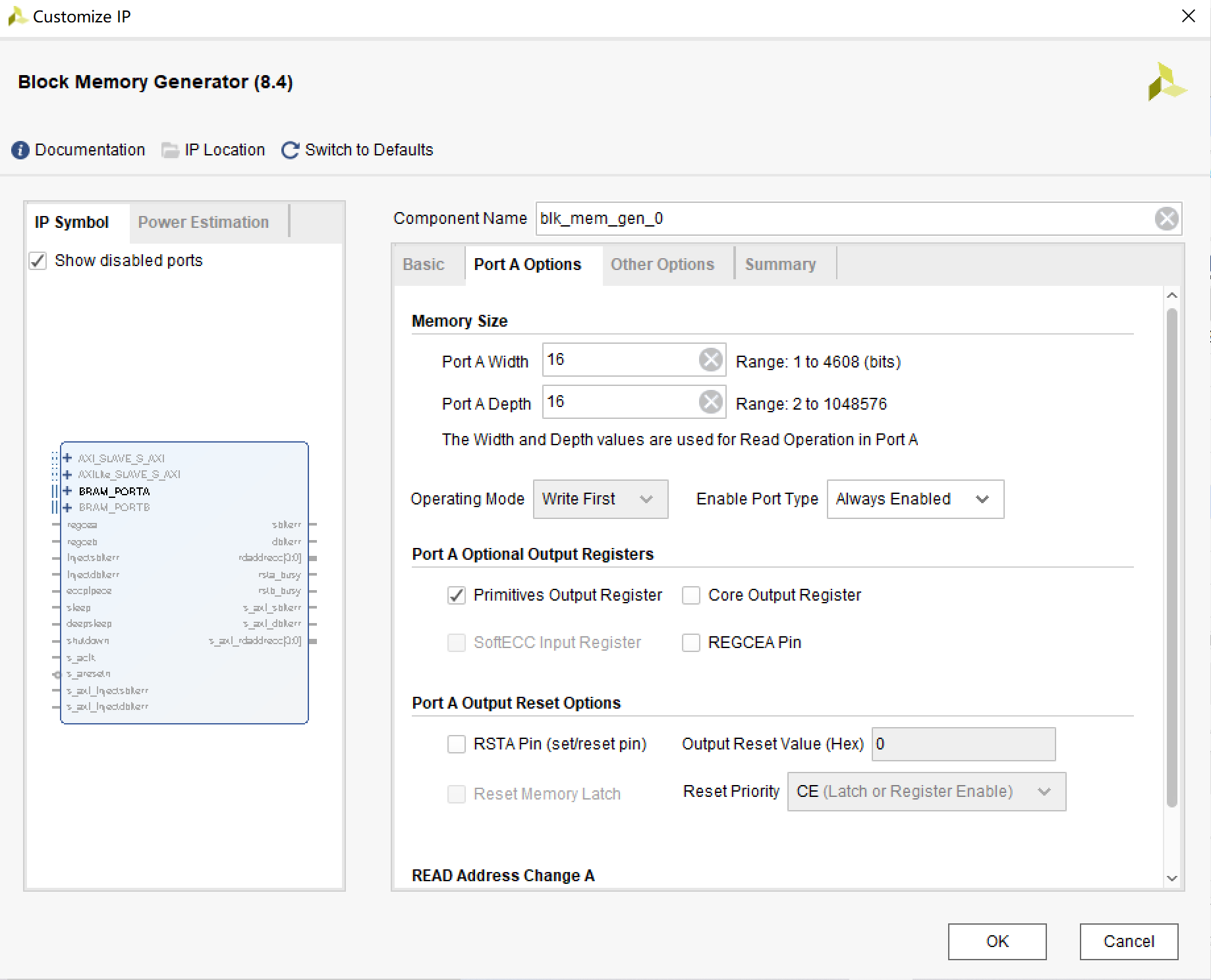Open the Documentation info icon
This screenshot has width=1211, height=980.
20,150
